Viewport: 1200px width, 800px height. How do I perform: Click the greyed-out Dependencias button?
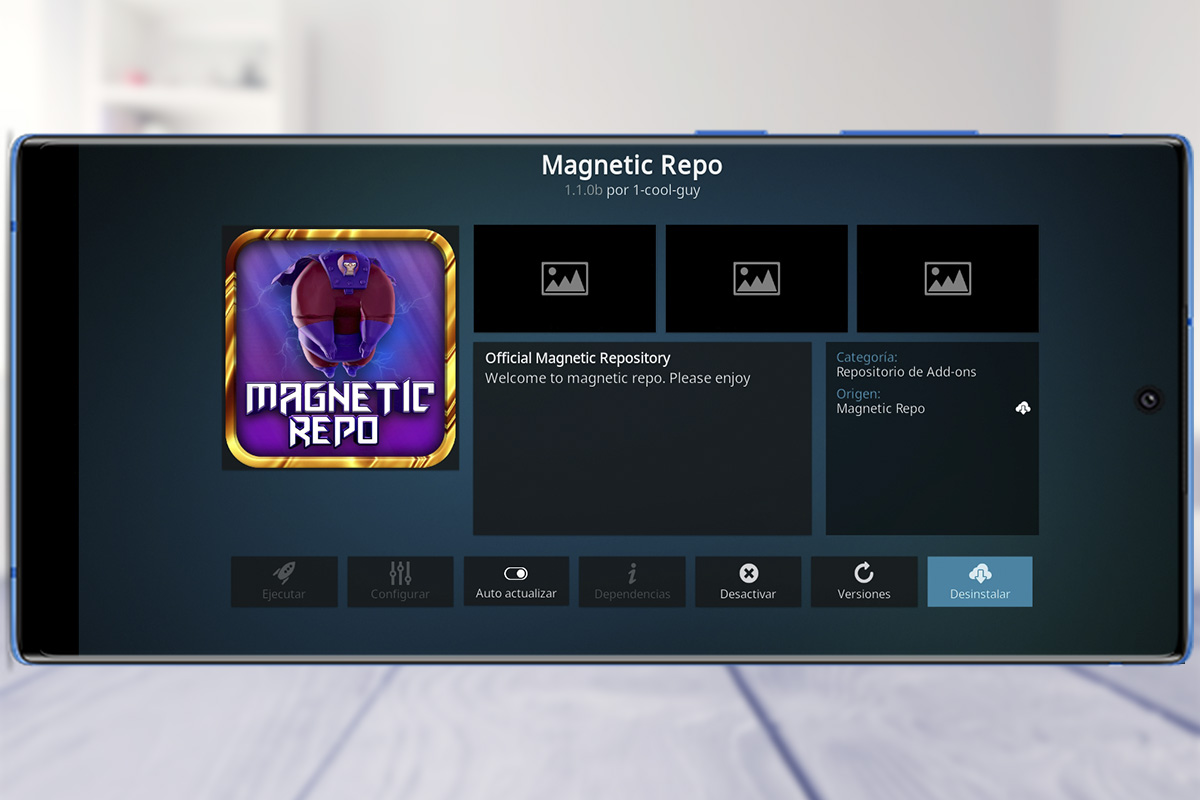[x=632, y=581]
